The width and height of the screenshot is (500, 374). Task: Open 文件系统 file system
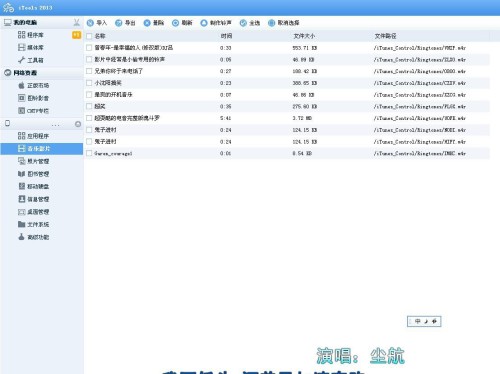33,224
